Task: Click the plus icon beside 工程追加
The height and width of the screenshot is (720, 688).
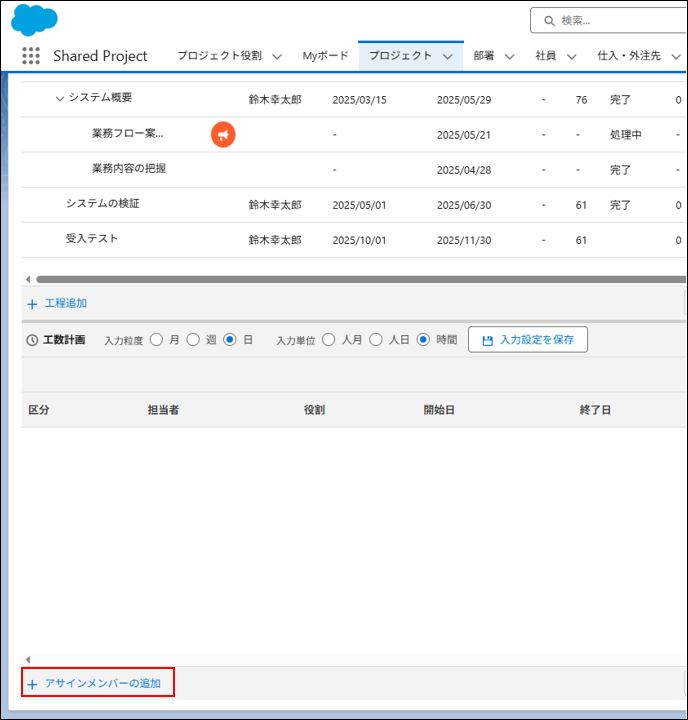Action: [32, 304]
